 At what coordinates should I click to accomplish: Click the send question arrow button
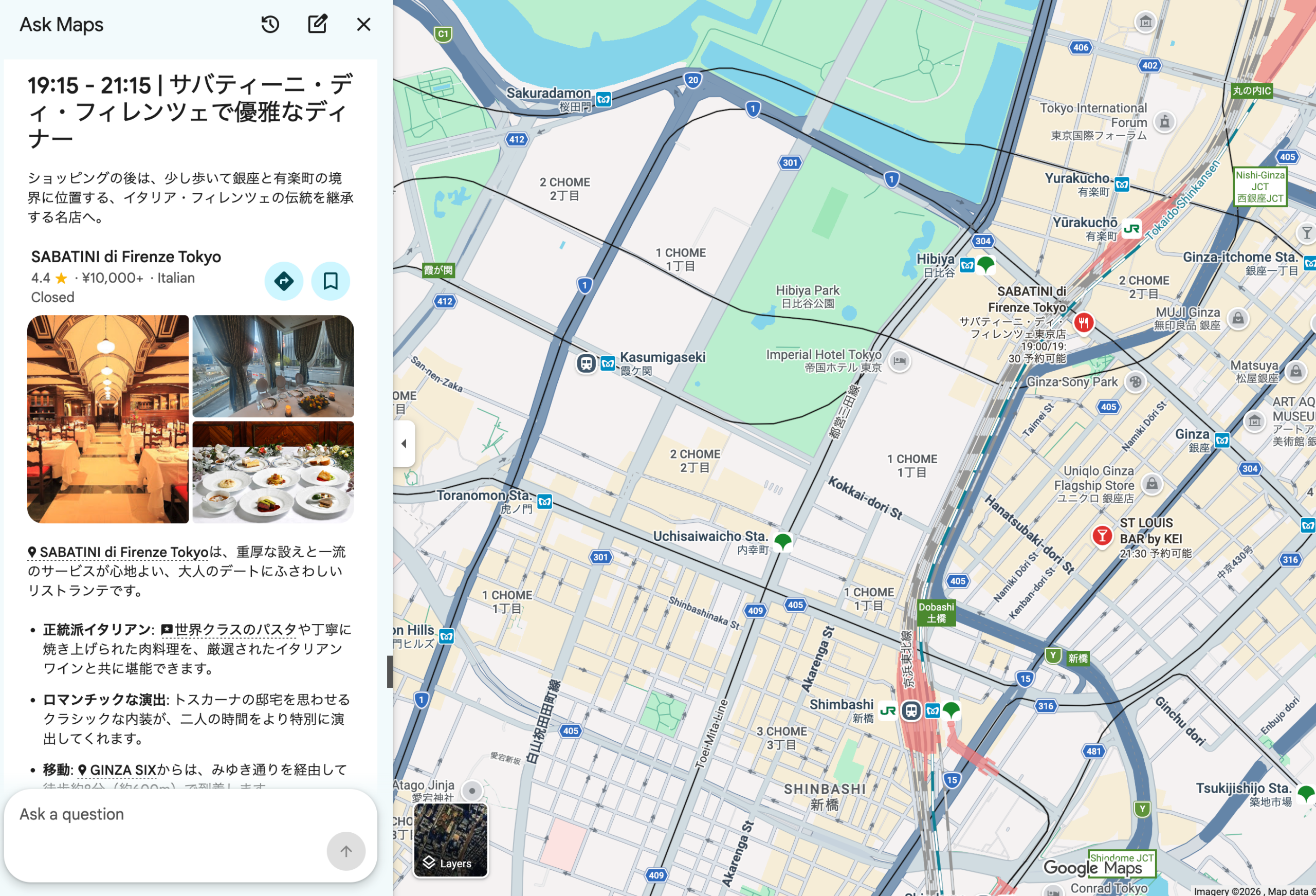(346, 851)
